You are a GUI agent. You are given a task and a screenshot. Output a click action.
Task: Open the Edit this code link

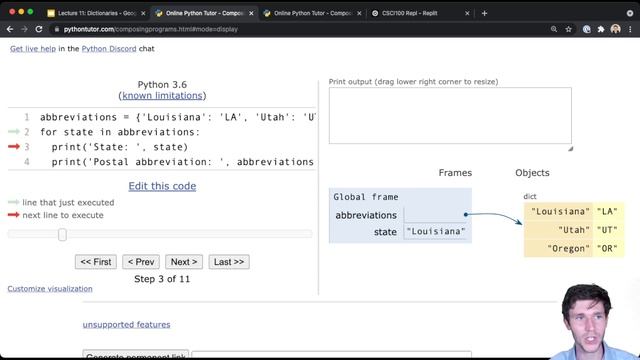162,186
